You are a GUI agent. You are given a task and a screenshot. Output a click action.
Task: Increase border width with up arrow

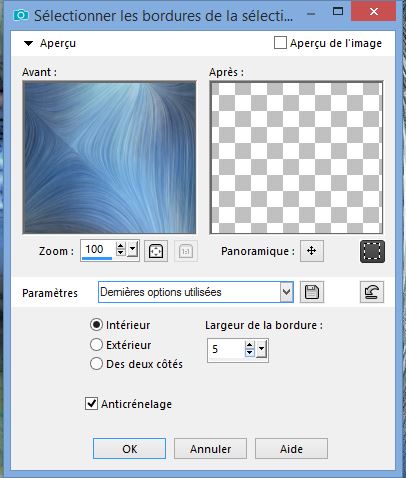point(249,345)
